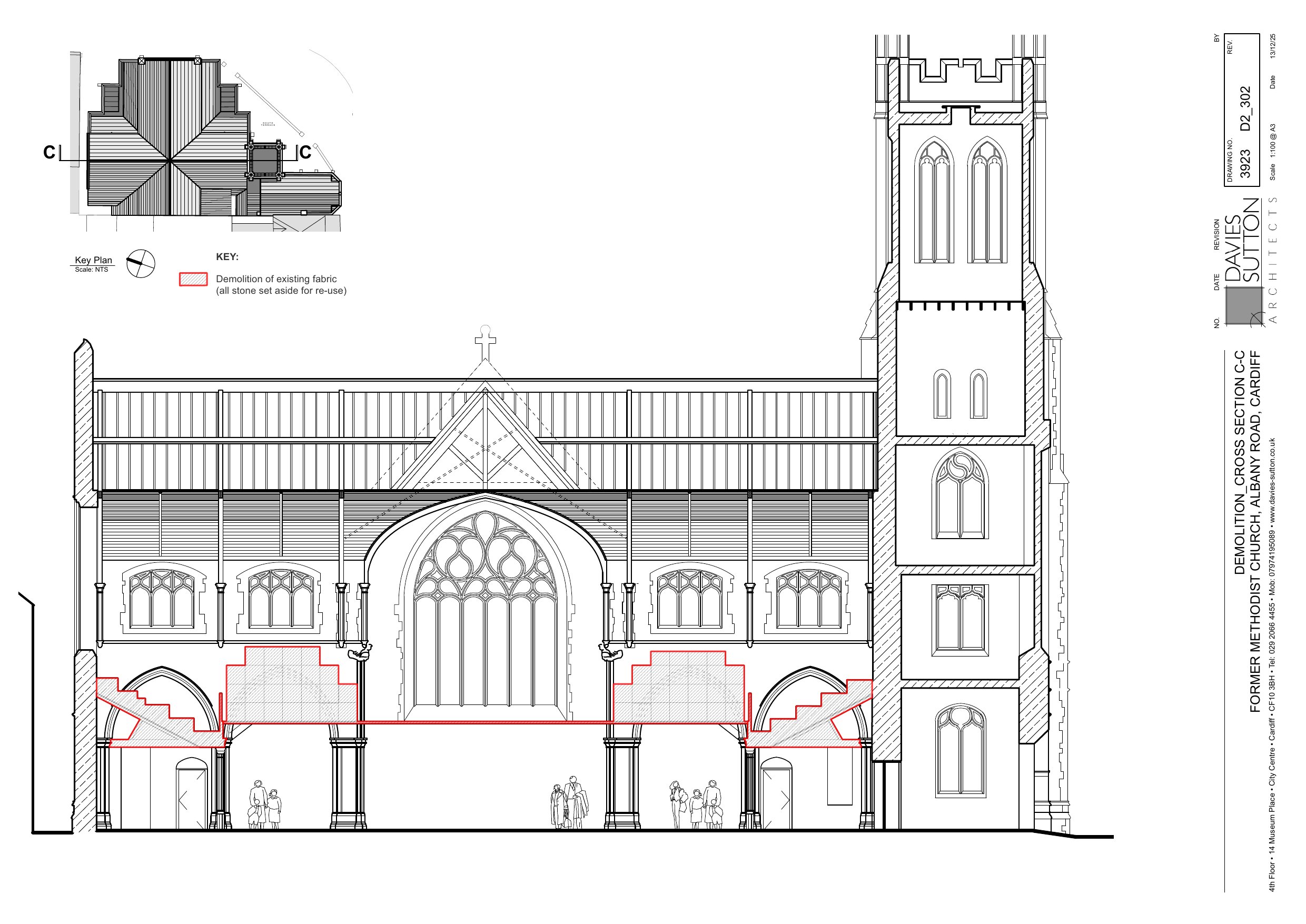Select the right section marker letter C
Image resolution: width=1306 pixels, height=924 pixels.
tap(305, 153)
